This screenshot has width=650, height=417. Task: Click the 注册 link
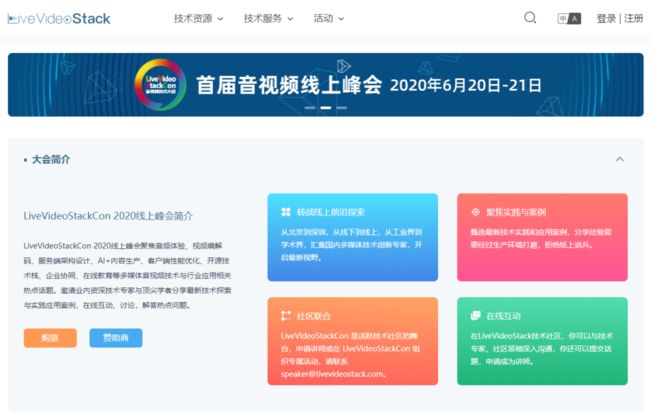633,19
